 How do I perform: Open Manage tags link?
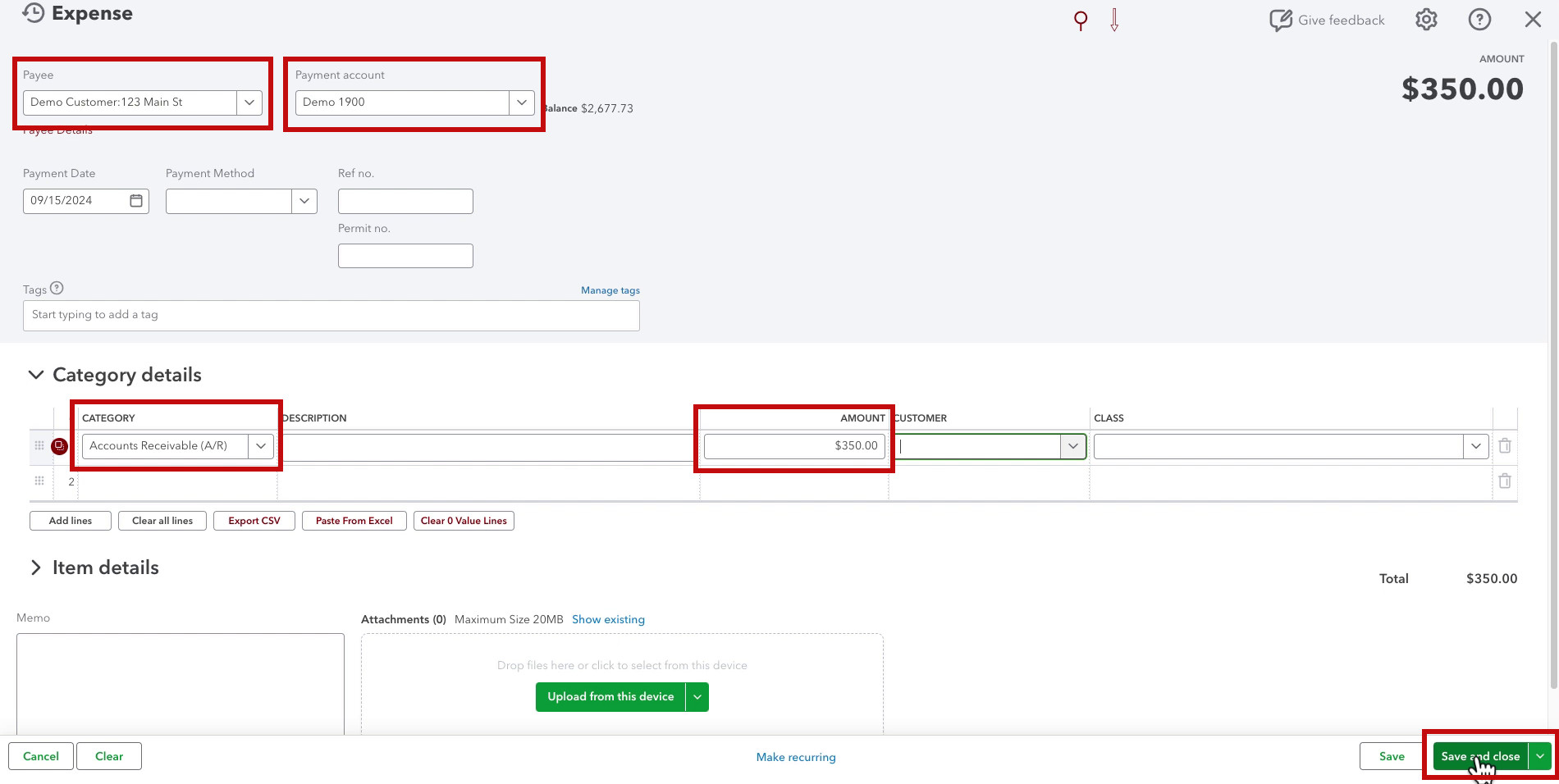[610, 290]
